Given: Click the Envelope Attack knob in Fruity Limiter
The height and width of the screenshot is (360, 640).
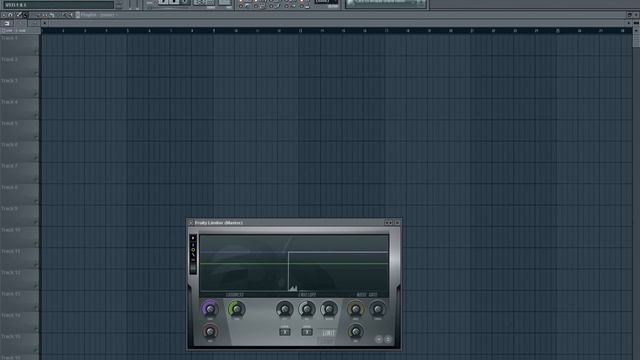Looking at the screenshot, I should pos(284,309).
